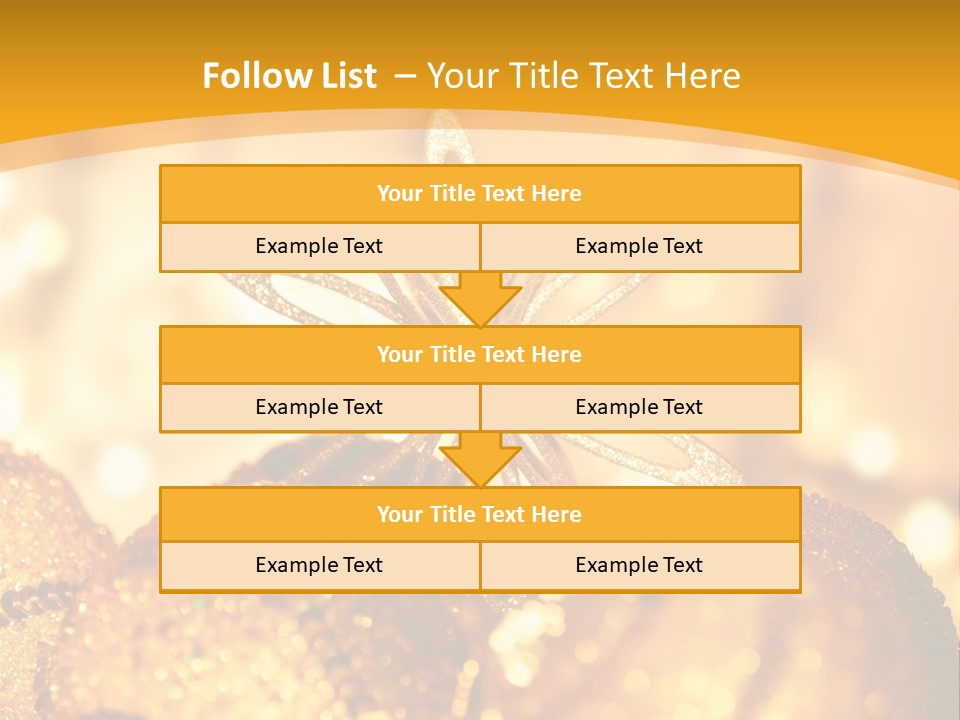
Task: Click the top block's orange title bar
Action: [480, 194]
